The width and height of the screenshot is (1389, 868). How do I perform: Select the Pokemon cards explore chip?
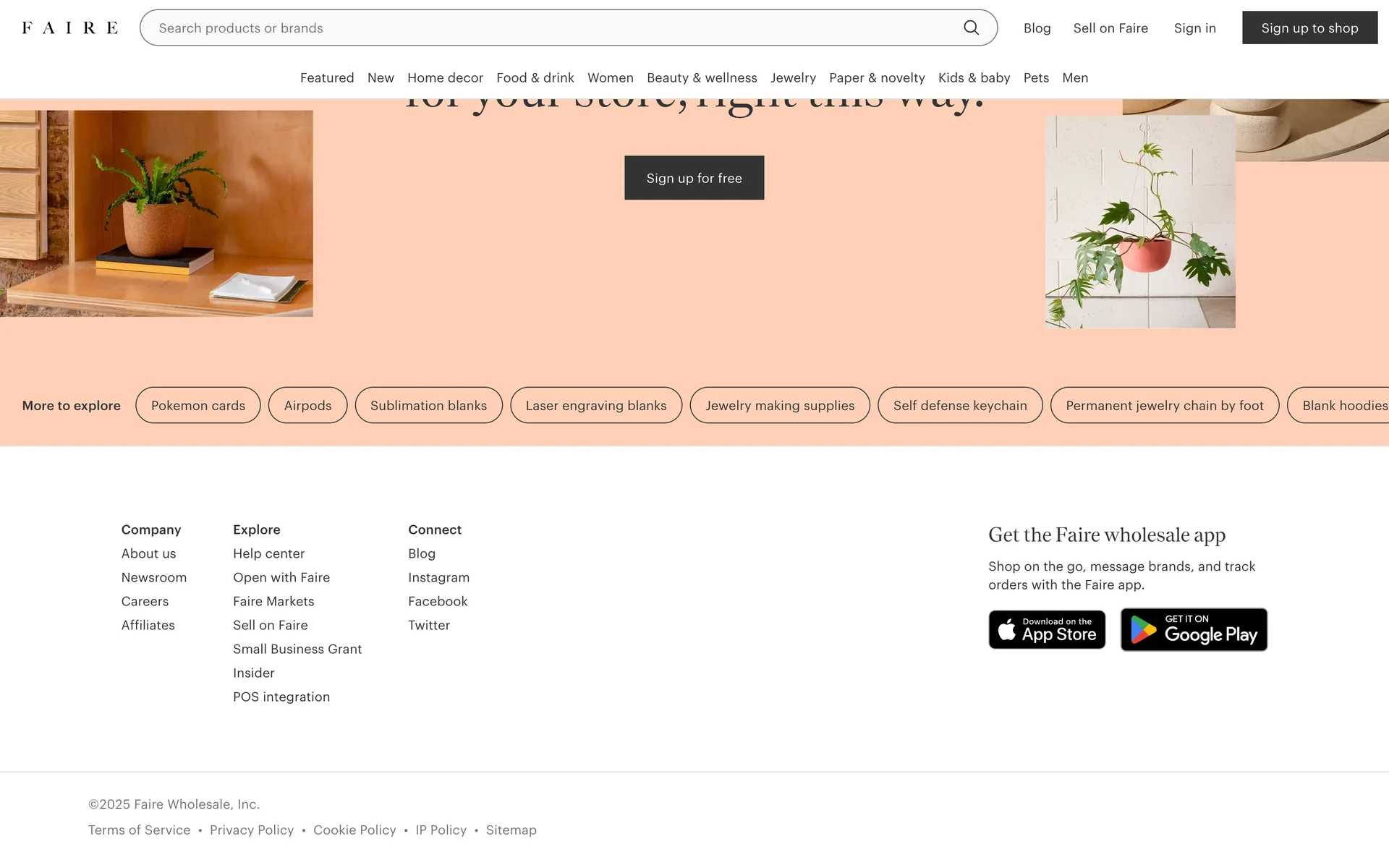point(198,405)
